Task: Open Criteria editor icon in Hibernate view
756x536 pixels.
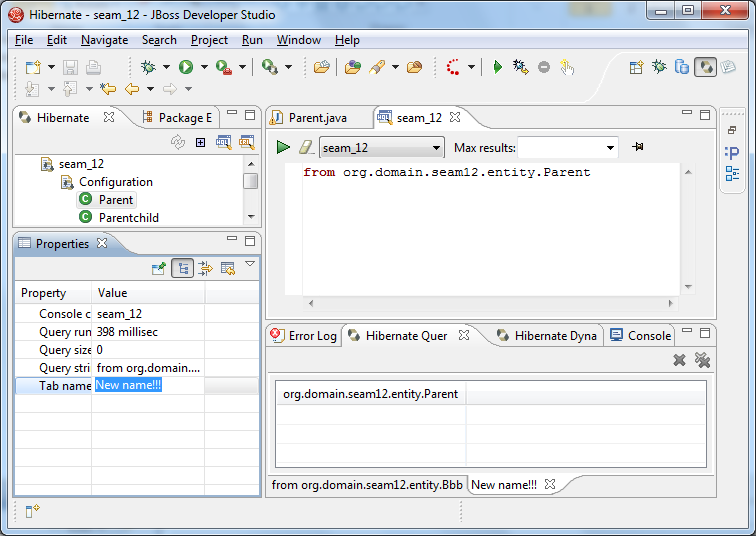Action: (x=247, y=142)
